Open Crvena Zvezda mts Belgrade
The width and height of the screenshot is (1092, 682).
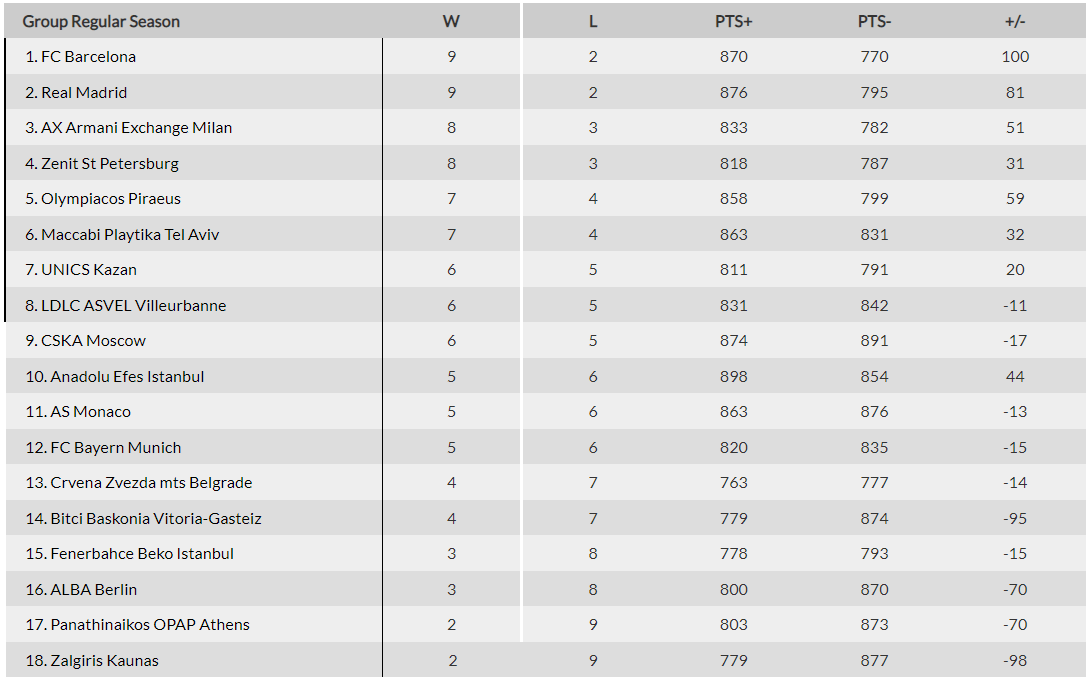[x=151, y=483]
